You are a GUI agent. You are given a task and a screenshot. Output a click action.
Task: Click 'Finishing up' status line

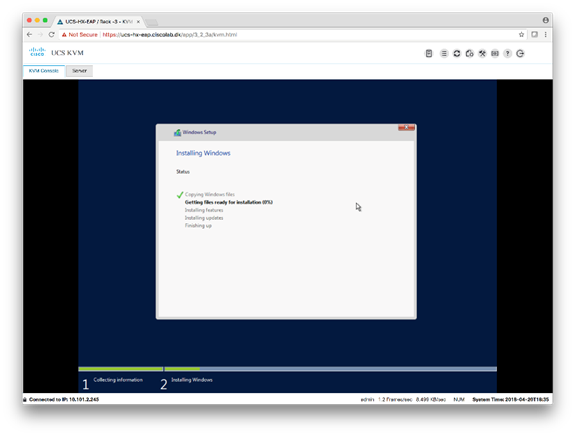(x=198, y=226)
